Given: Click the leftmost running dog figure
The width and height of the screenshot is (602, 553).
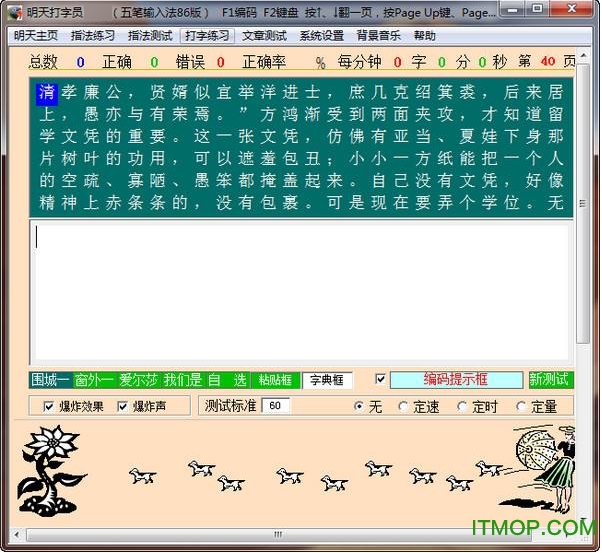Looking at the screenshot, I should click(143, 476).
